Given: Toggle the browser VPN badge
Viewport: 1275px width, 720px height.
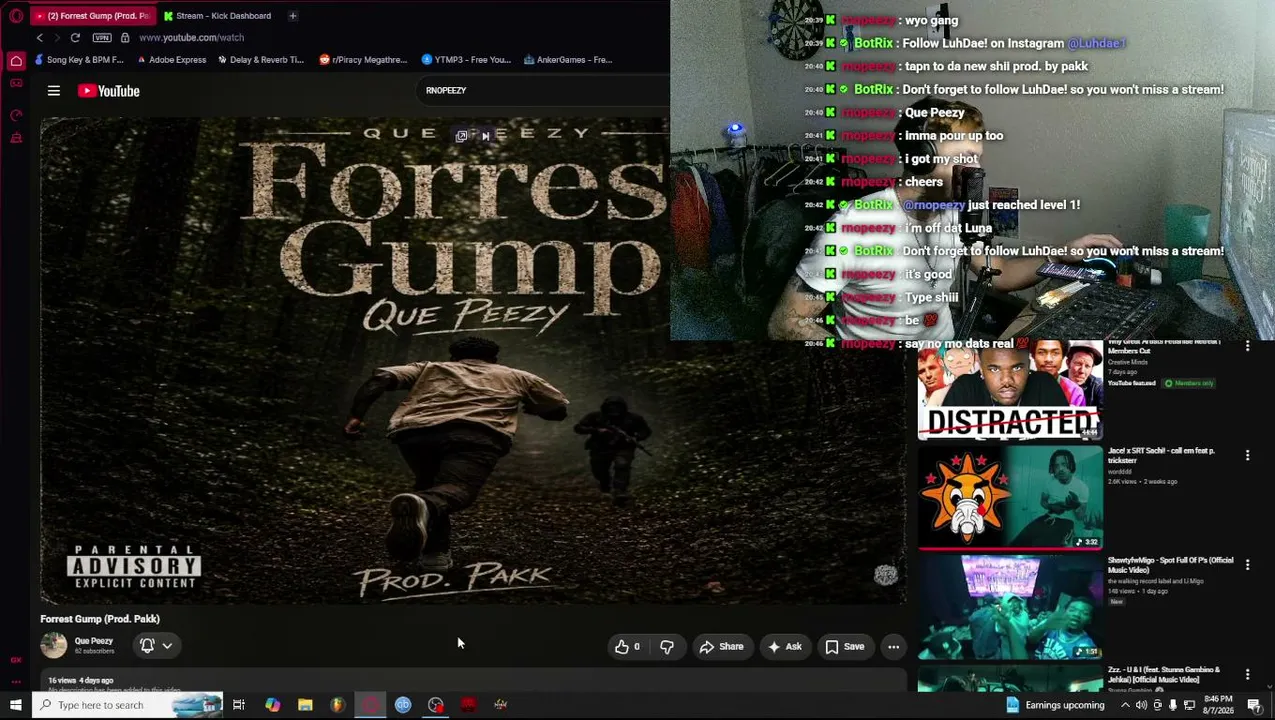Looking at the screenshot, I should pos(102,38).
